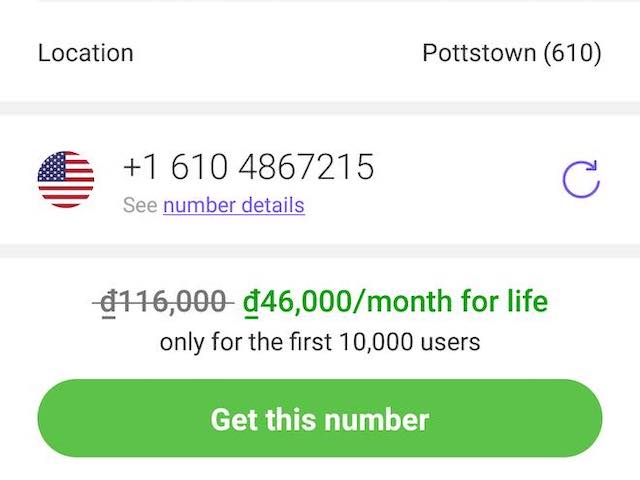Refresh to generate a new phone number
This screenshot has height=480, width=640.
[580, 179]
